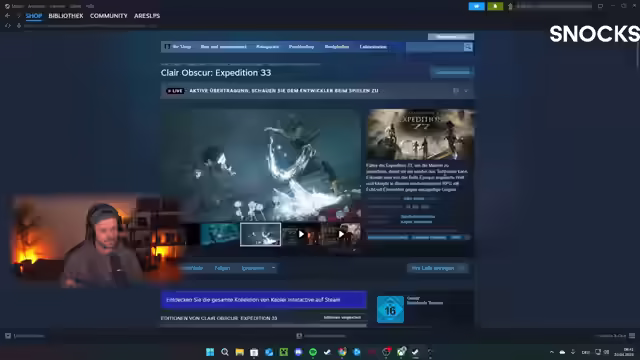Show hidden system tray icons

point(551,352)
